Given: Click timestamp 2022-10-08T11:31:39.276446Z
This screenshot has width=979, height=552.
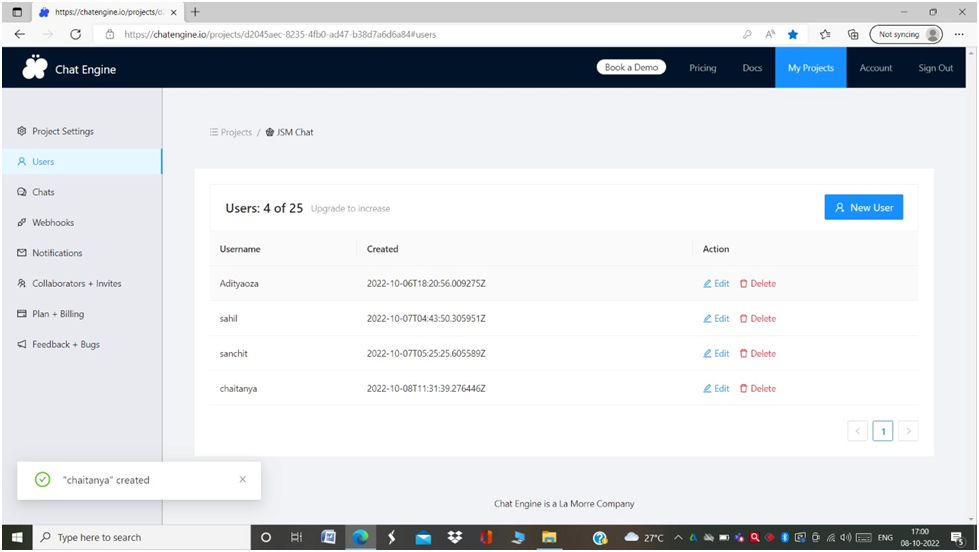Looking at the screenshot, I should click(426, 388).
